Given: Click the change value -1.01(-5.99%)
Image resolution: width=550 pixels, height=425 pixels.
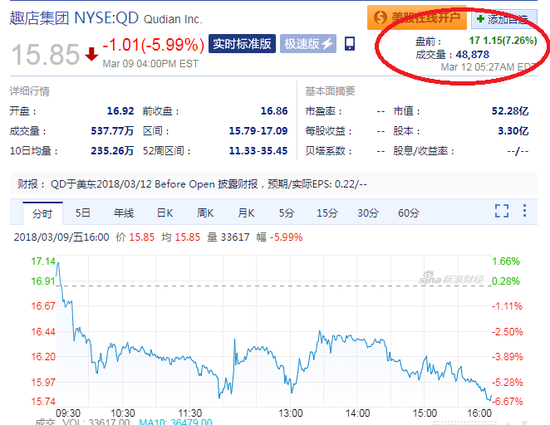Looking at the screenshot, I should (x=153, y=45).
